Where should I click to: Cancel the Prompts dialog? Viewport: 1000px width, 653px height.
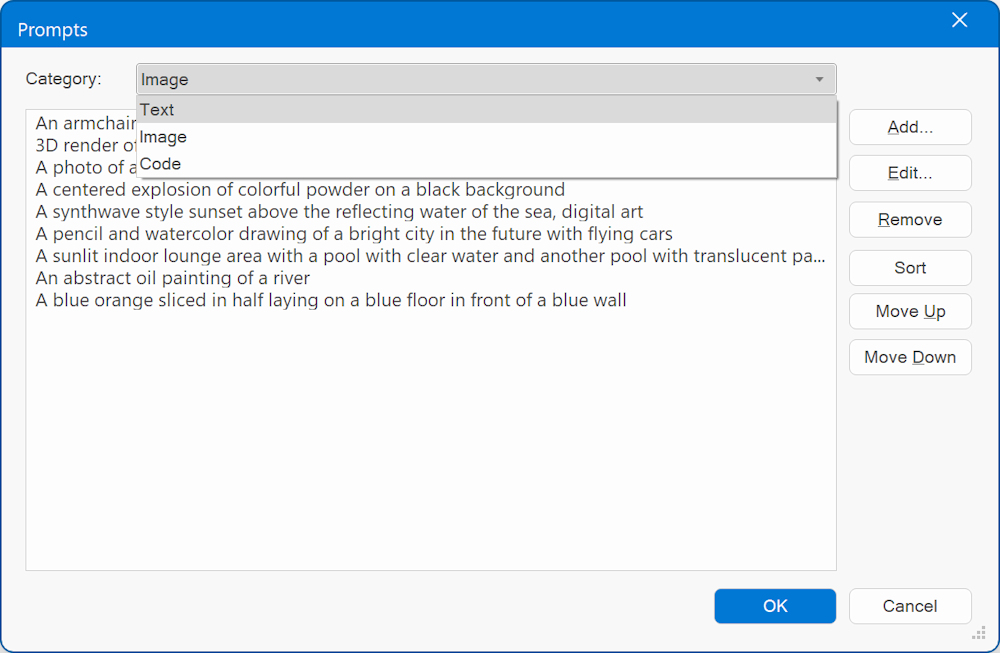click(x=910, y=606)
